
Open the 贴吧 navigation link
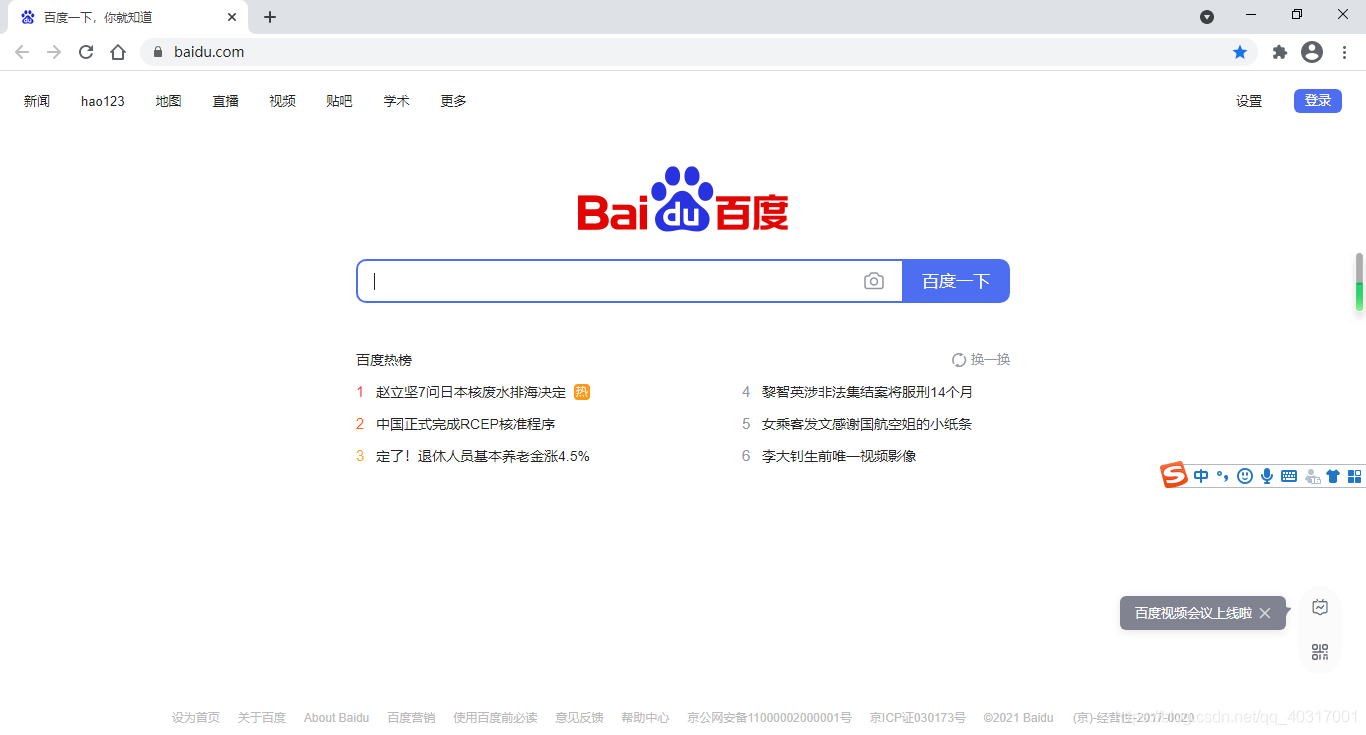[x=340, y=101]
